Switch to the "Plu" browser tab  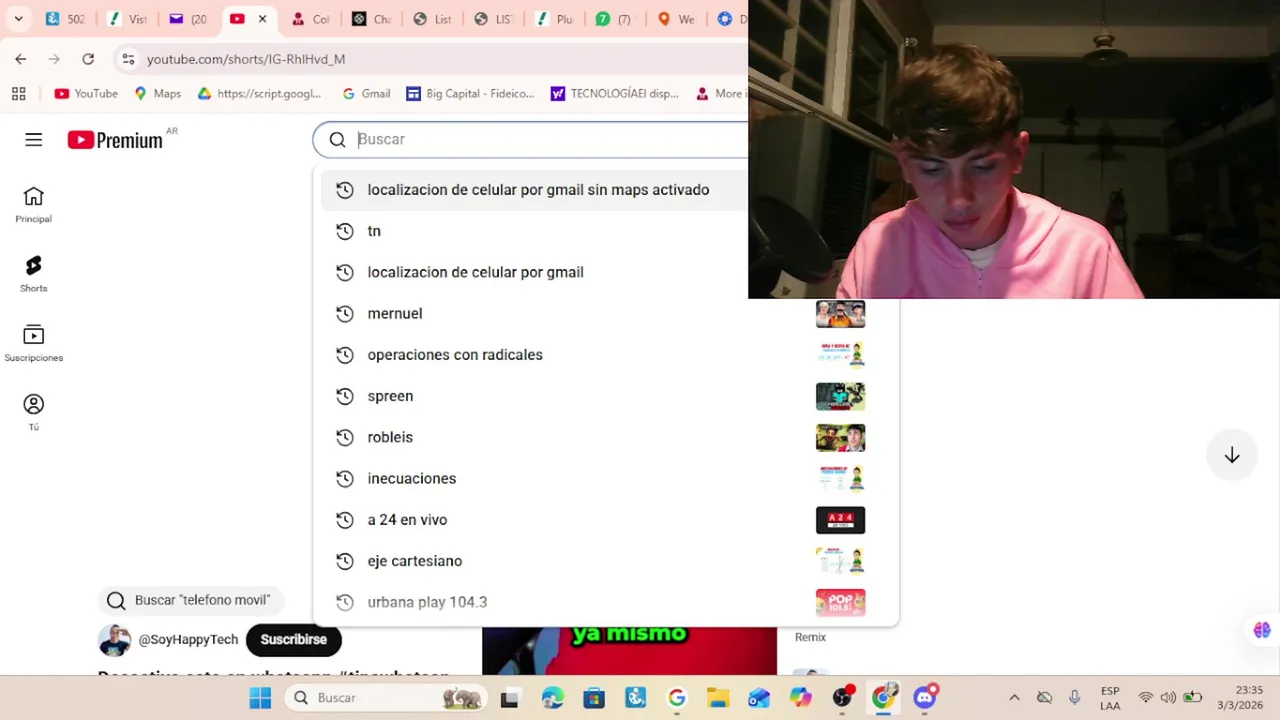pos(554,19)
